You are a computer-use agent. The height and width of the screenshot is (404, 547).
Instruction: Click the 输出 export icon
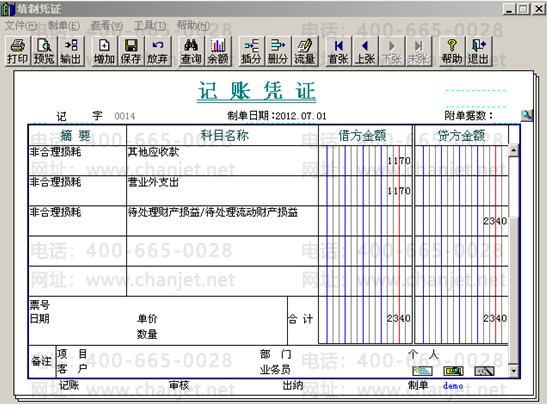tap(71, 52)
